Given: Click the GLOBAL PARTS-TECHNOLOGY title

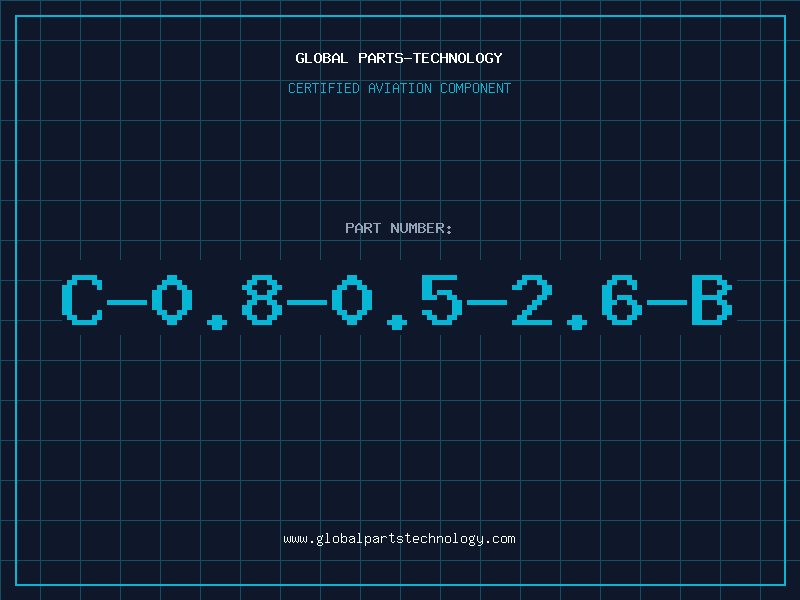Looking at the screenshot, I should pyautogui.click(x=399, y=58).
